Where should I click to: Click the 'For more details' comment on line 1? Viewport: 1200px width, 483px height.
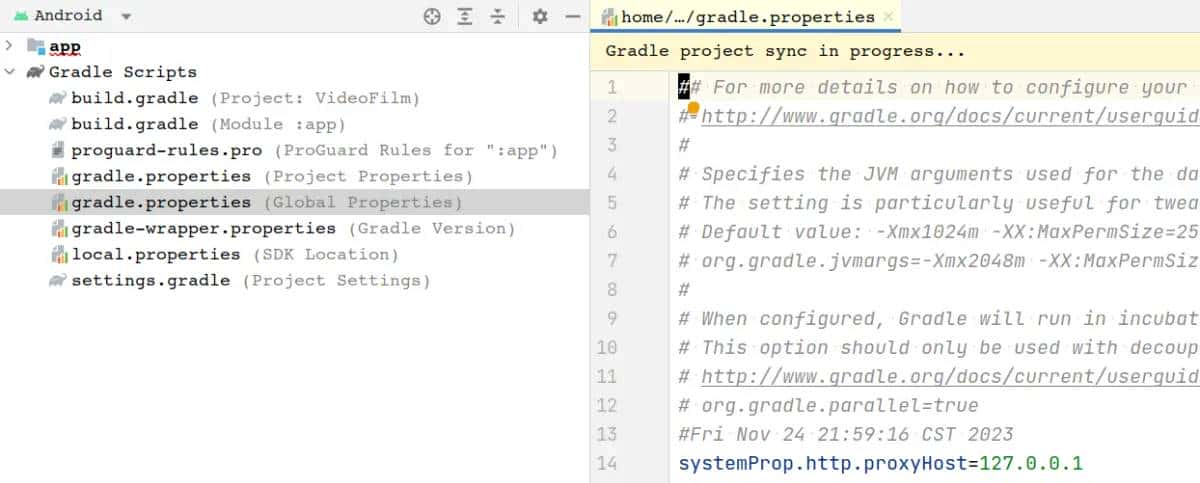(939, 87)
